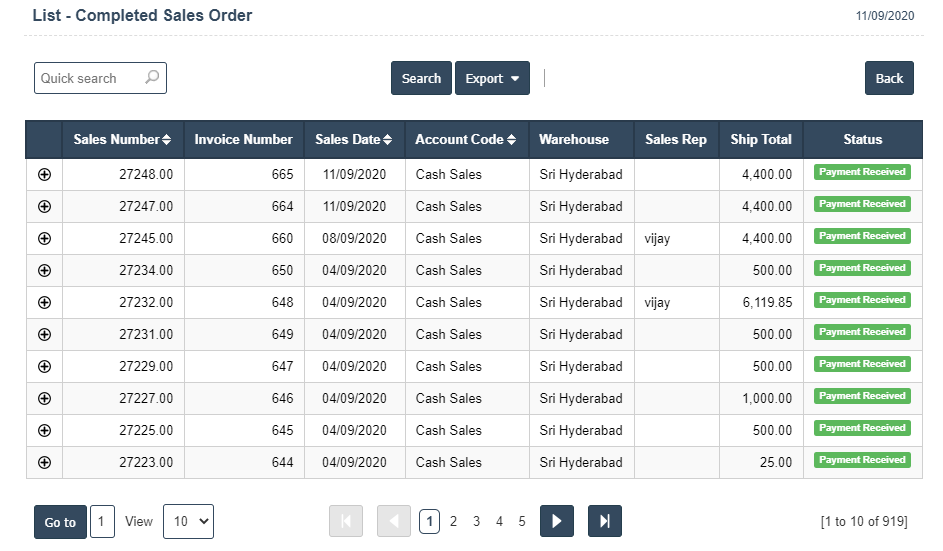943x551 pixels.
Task: Expand row for sales number 27248.00
Action: (x=44, y=174)
